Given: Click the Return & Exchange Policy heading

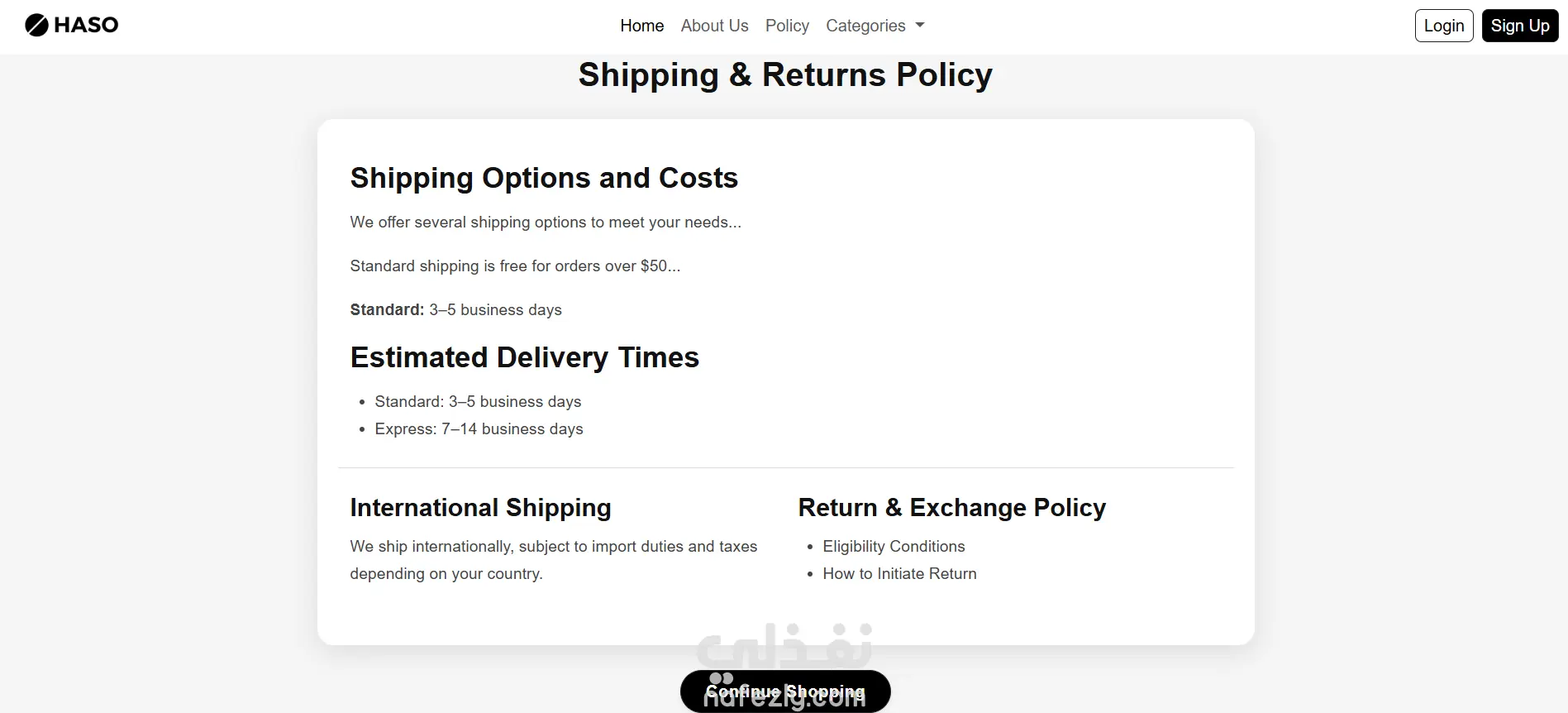Looking at the screenshot, I should click(x=951, y=507).
